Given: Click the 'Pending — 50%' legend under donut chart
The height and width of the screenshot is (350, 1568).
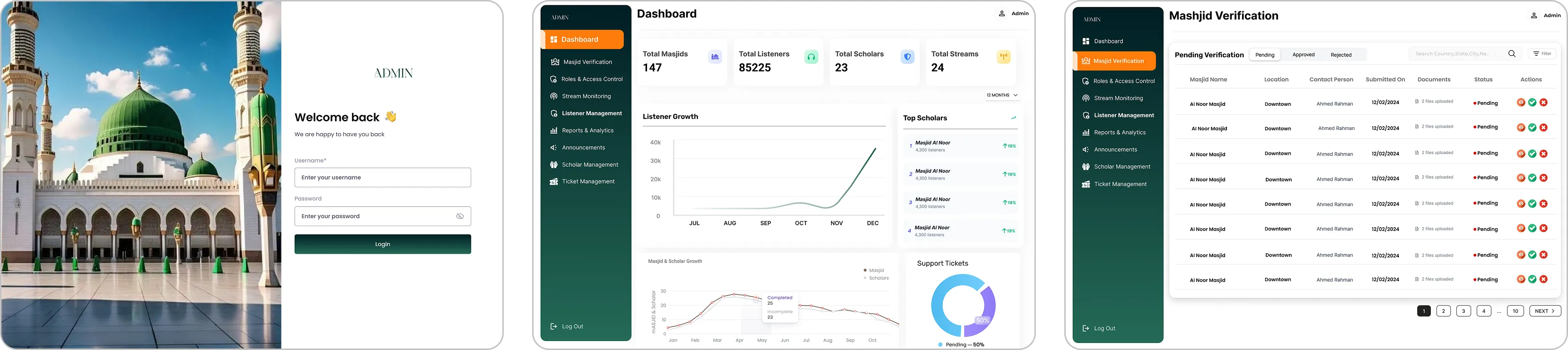Looking at the screenshot, I should [x=961, y=344].
